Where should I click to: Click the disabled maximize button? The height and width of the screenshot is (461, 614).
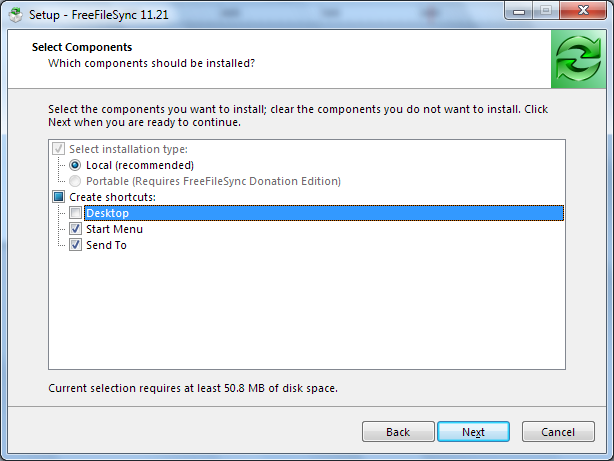pos(546,11)
